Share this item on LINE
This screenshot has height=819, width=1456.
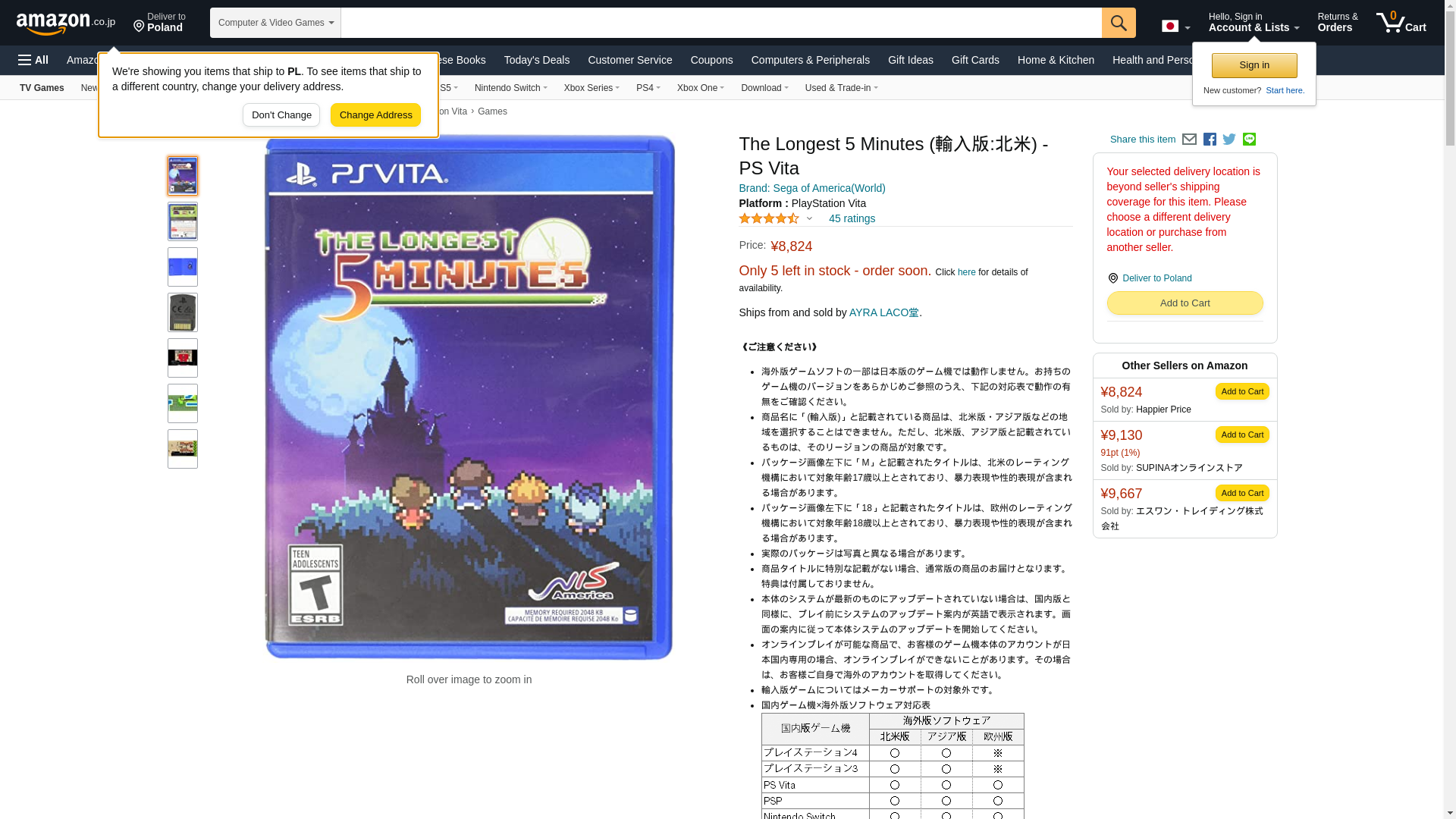(1249, 140)
